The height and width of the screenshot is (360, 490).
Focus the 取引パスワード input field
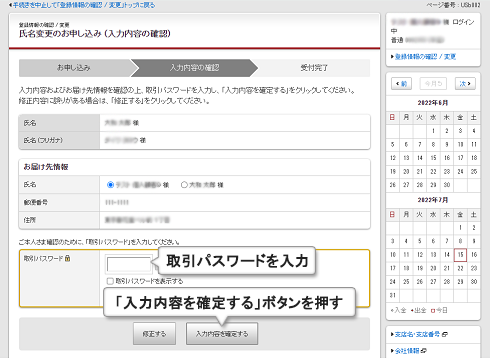[129, 264]
